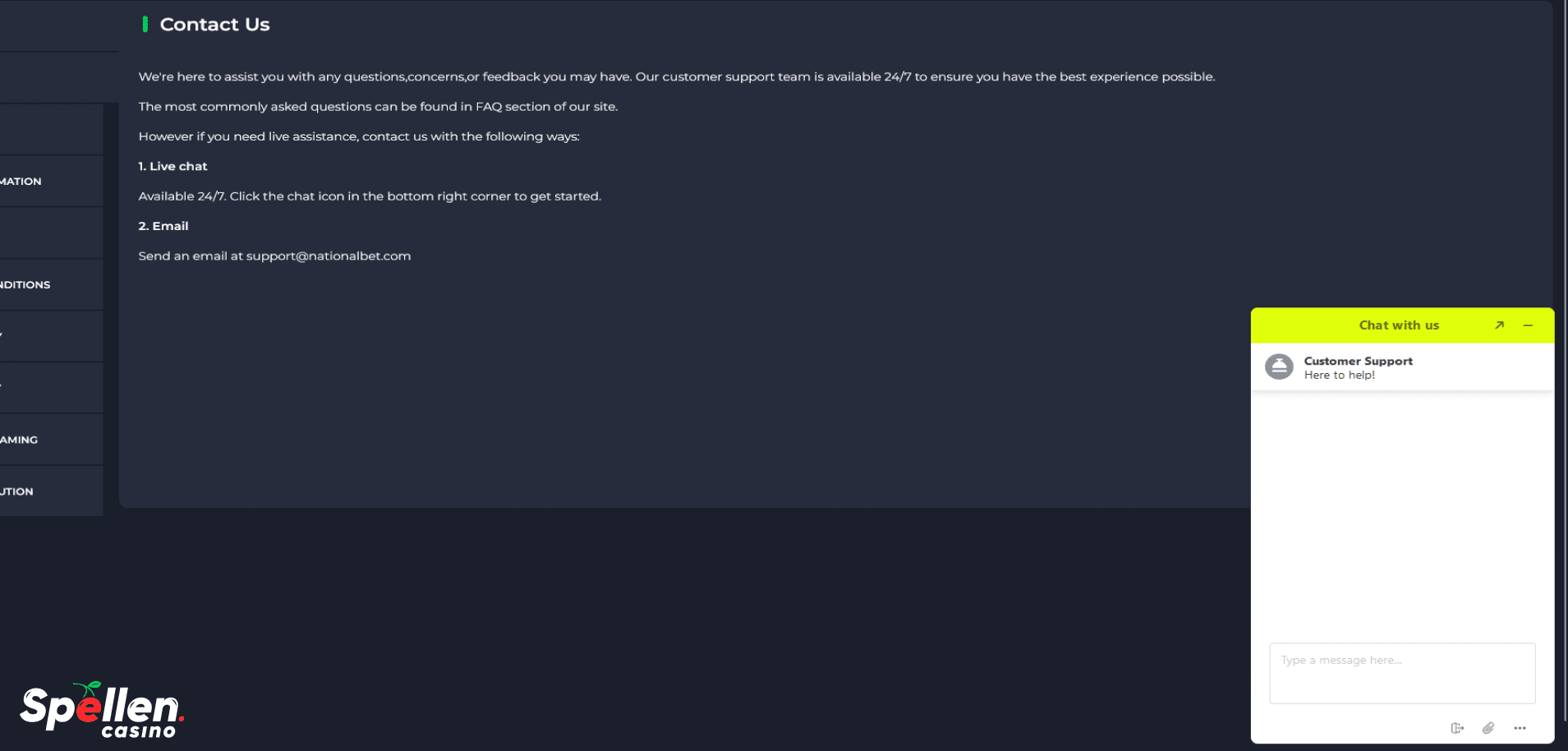
Task: Open the chat more options ellipsis
Action: (1520, 728)
